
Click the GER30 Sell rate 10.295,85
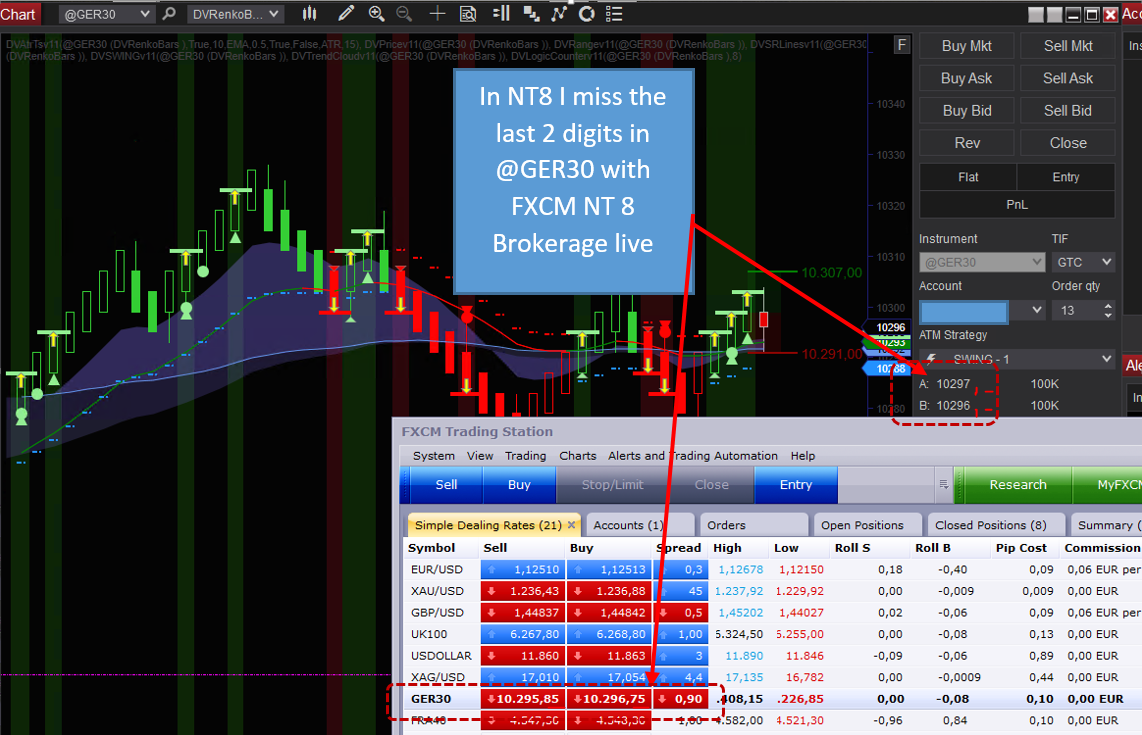[x=522, y=699]
